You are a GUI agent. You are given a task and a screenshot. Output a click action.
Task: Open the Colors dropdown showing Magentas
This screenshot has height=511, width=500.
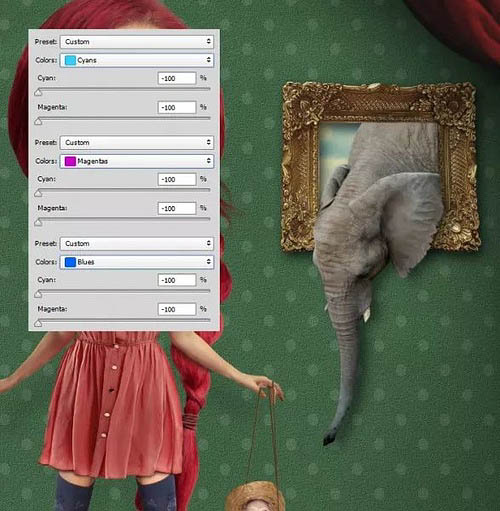(137, 161)
